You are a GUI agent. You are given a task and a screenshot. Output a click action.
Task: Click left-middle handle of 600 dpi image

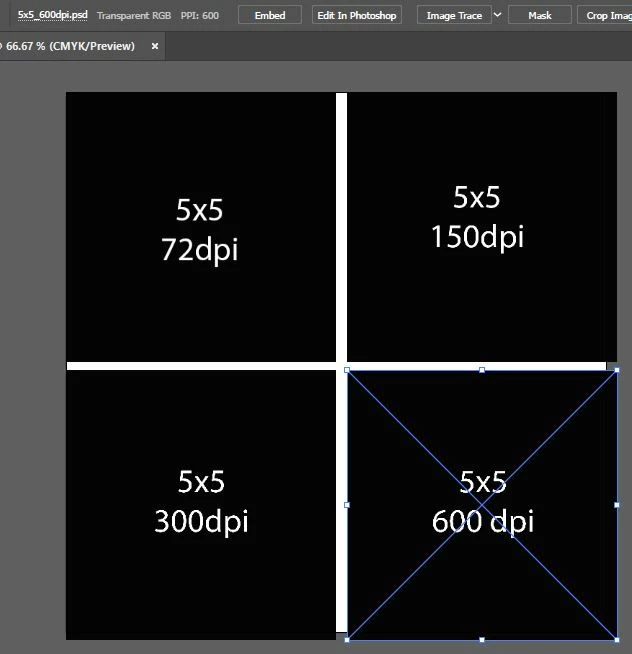[347, 505]
